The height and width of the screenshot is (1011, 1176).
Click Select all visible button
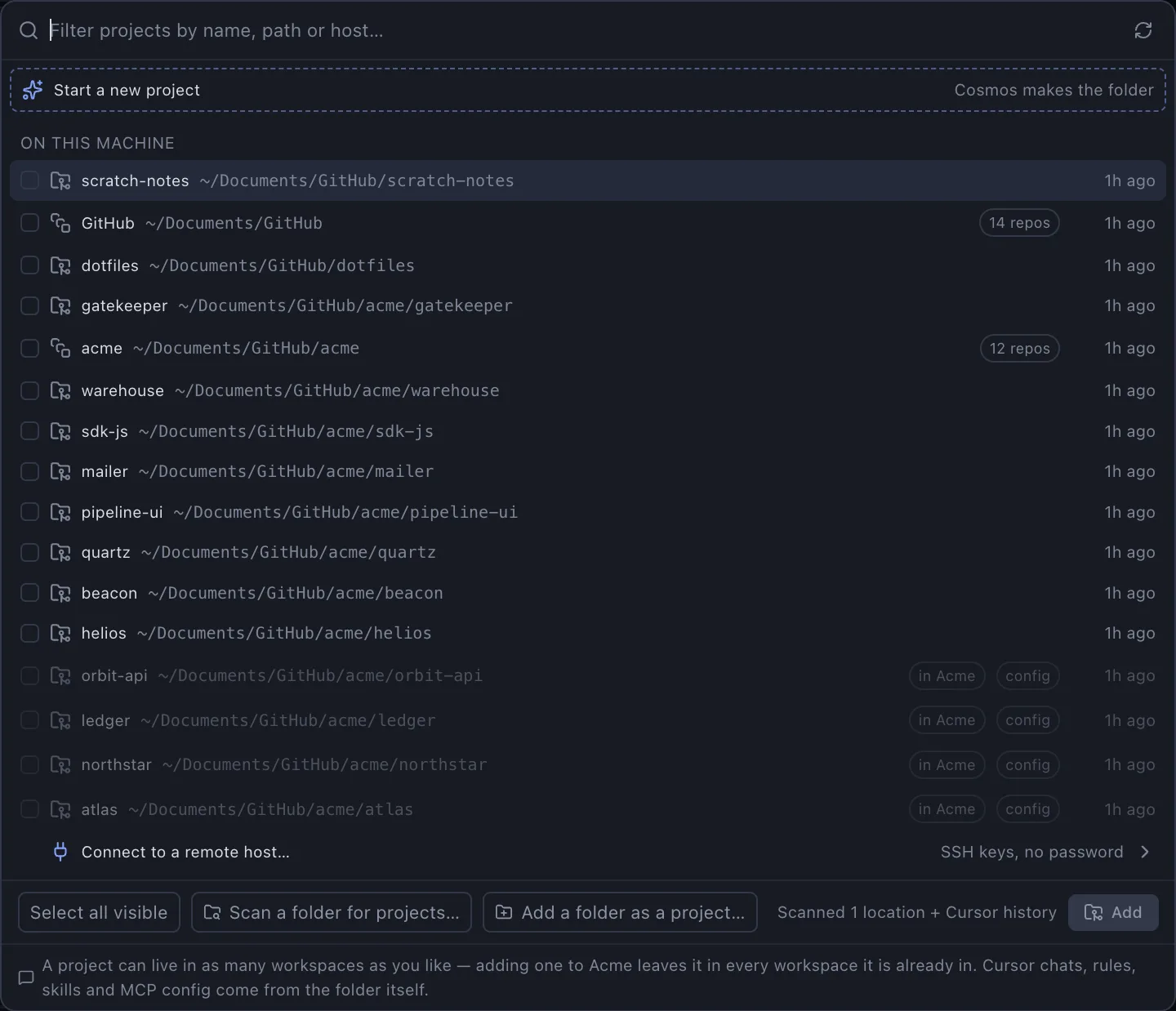pos(99,912)
